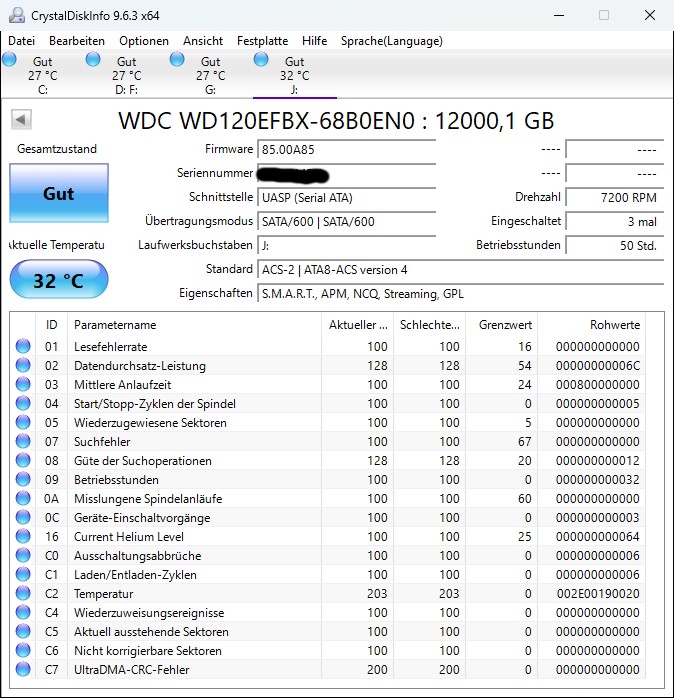The image size is (674, 698).
Task: Click status orb for ID 09 Betriebsstunden
Action: (23, 479)
